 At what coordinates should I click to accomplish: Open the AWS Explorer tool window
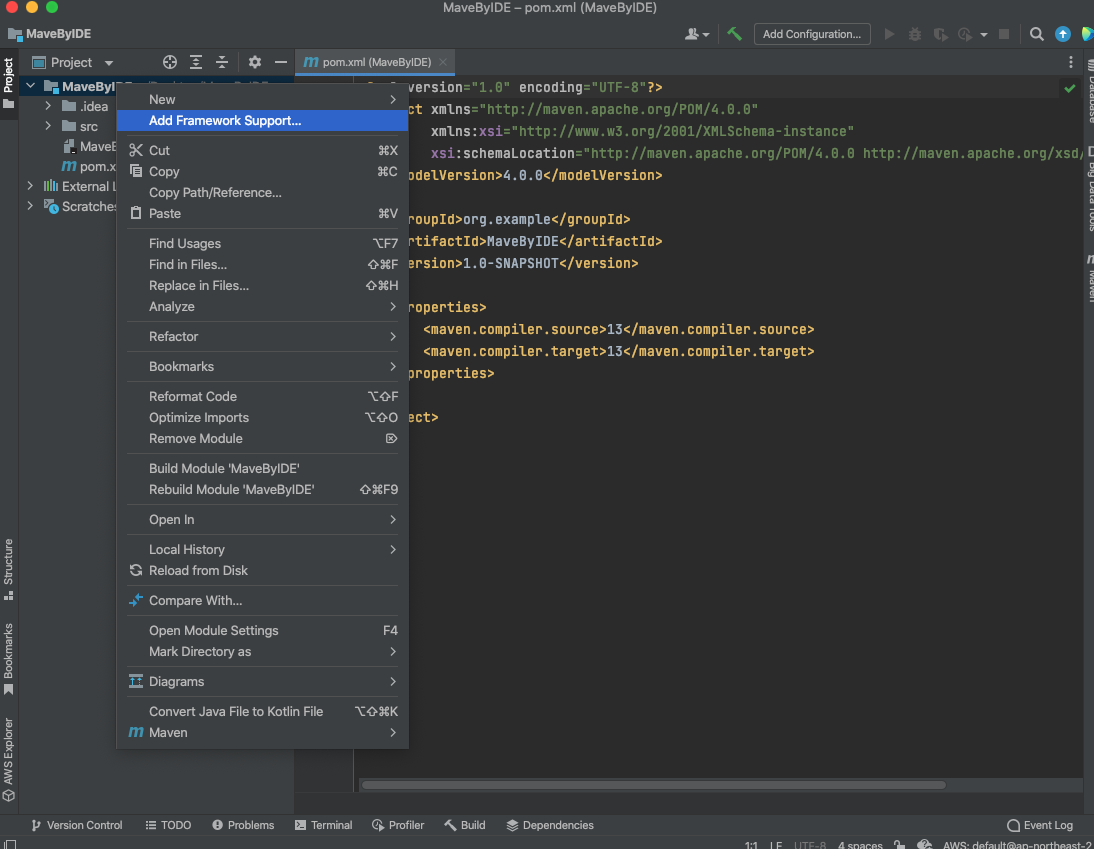[x=8, y=760]
